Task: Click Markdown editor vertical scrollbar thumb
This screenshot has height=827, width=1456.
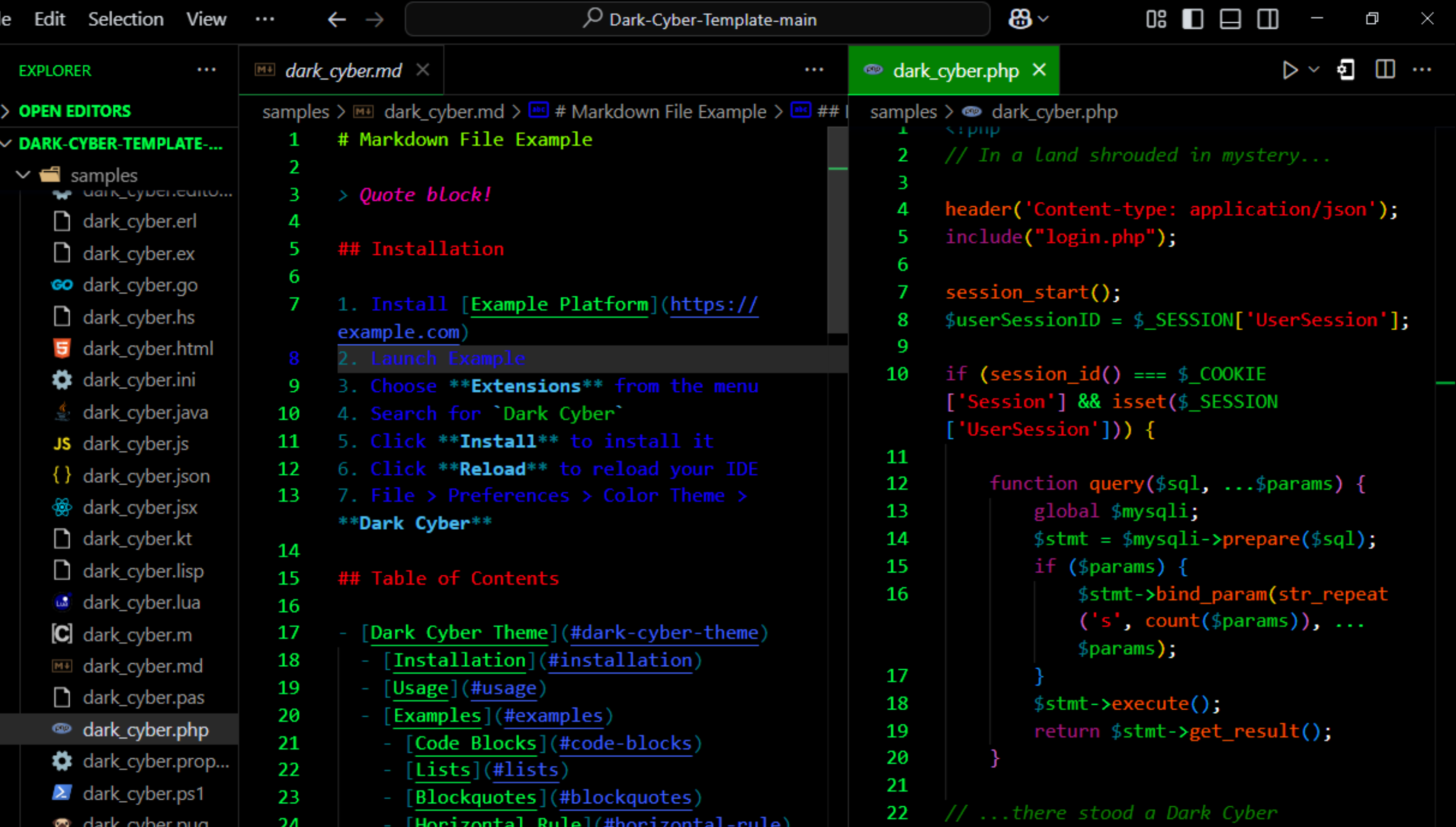Action: point(838,230)
